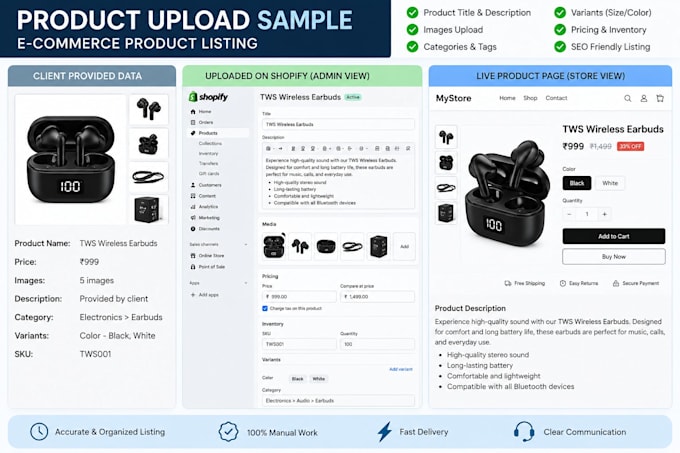Open Inventory under Products
Image resolution: width=680 pixels, height=453 pixels.
pyautogui.click(x=209, y=153)
